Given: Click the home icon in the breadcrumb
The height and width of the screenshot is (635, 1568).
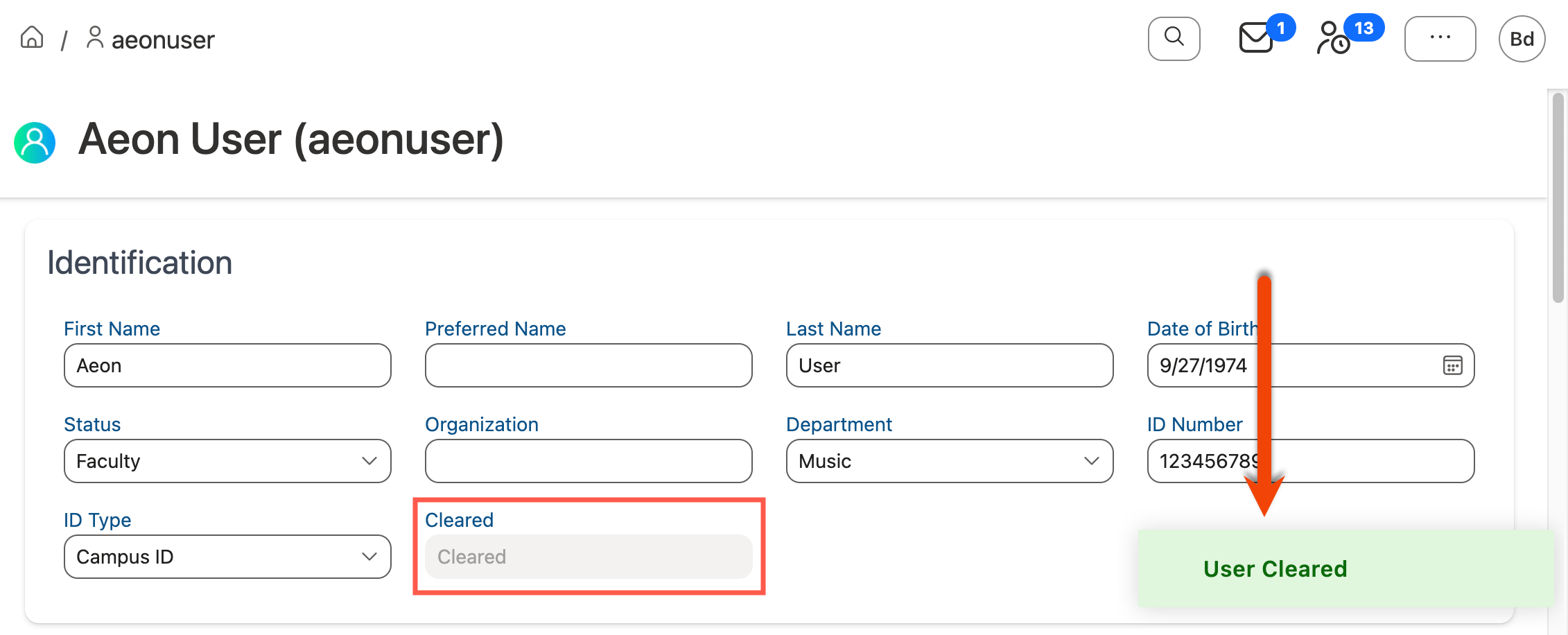Looking at the screenshot, I should point(32,38).
